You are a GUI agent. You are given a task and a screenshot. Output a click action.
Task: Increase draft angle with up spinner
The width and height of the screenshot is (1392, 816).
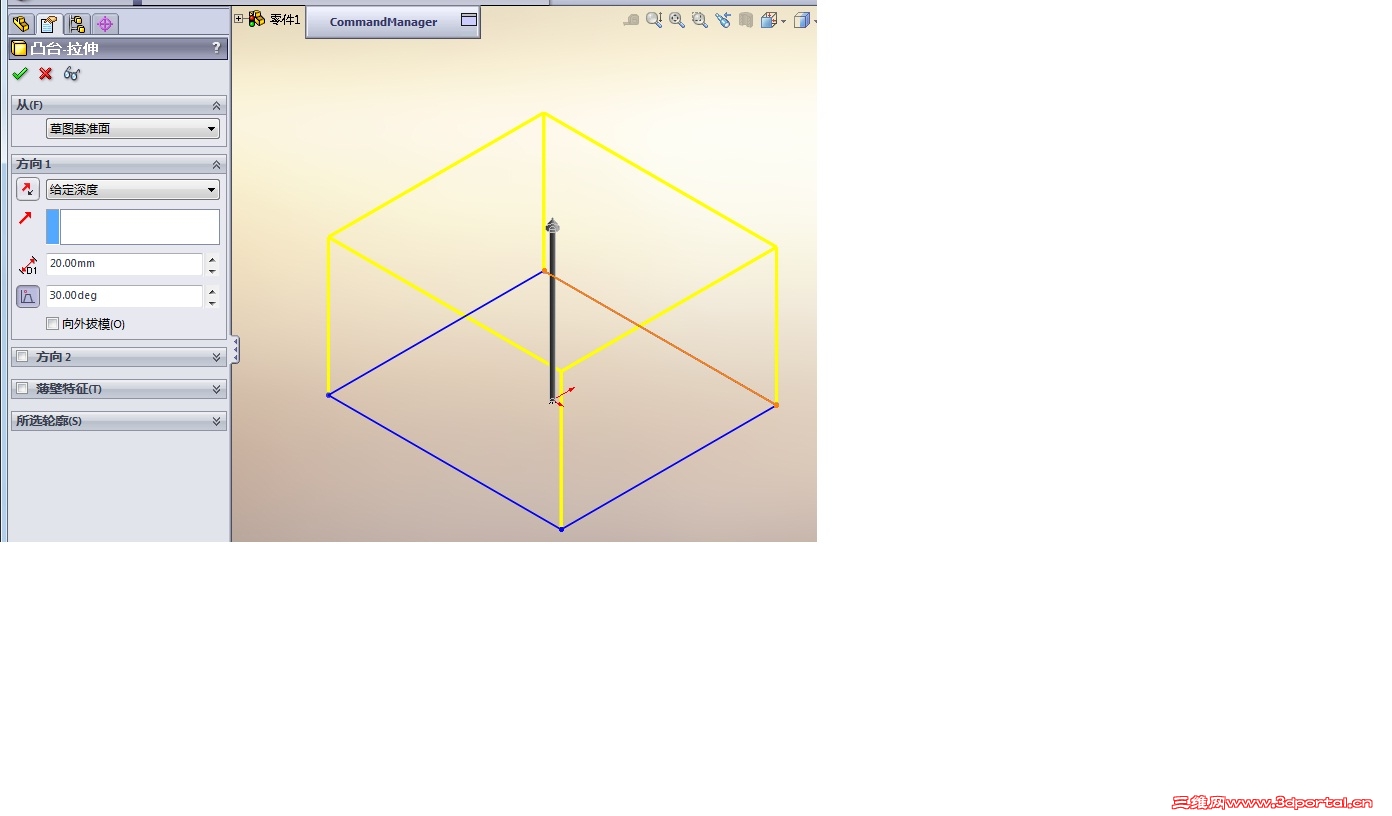point(212,291)
